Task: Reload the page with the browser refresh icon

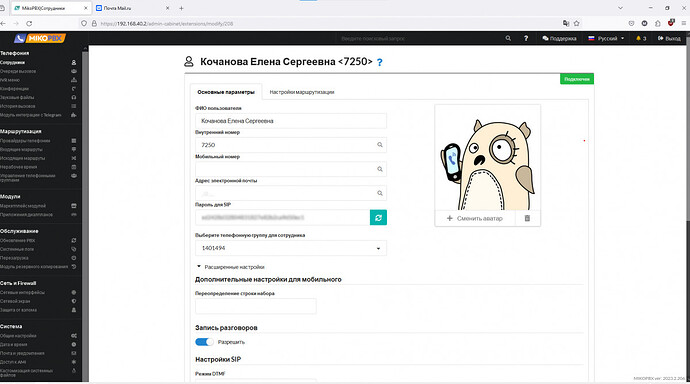Action: tap(29, 23)
